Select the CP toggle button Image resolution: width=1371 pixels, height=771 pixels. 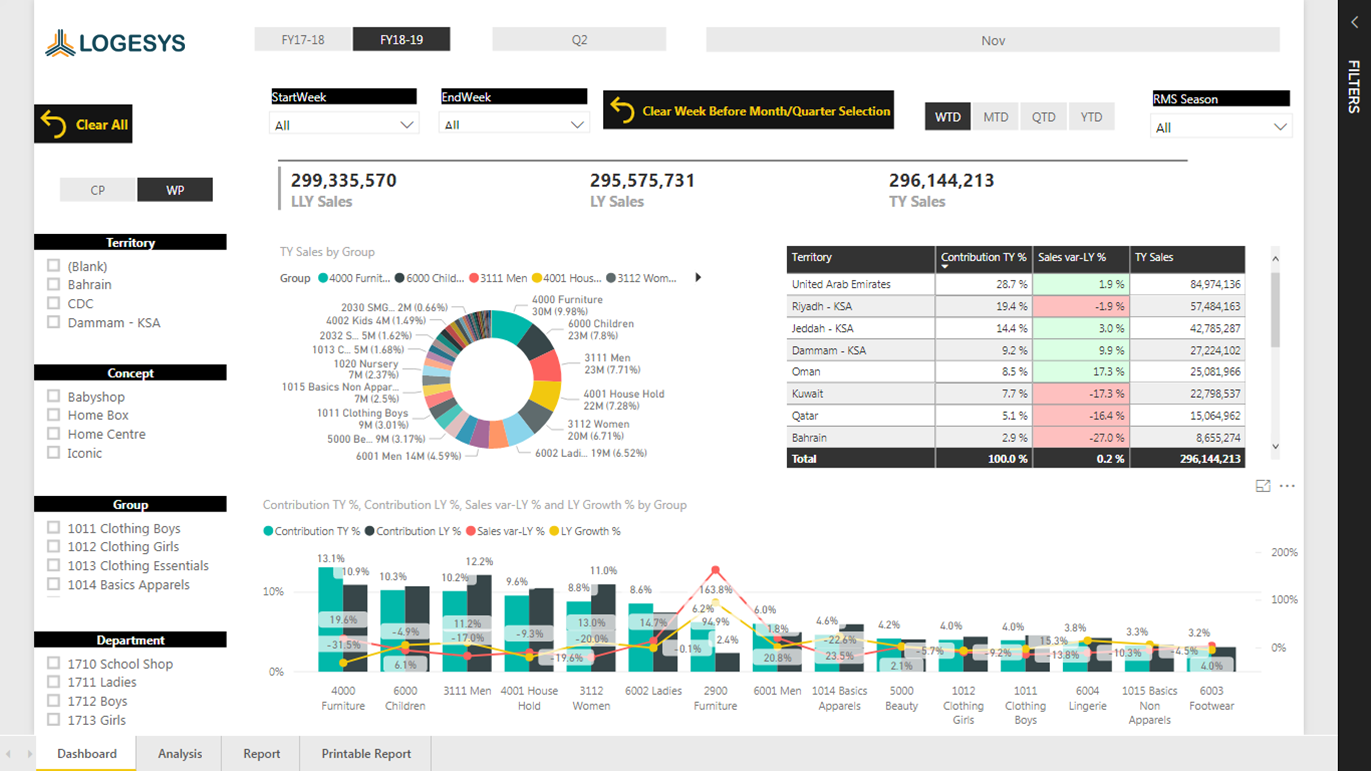(97, 190)
